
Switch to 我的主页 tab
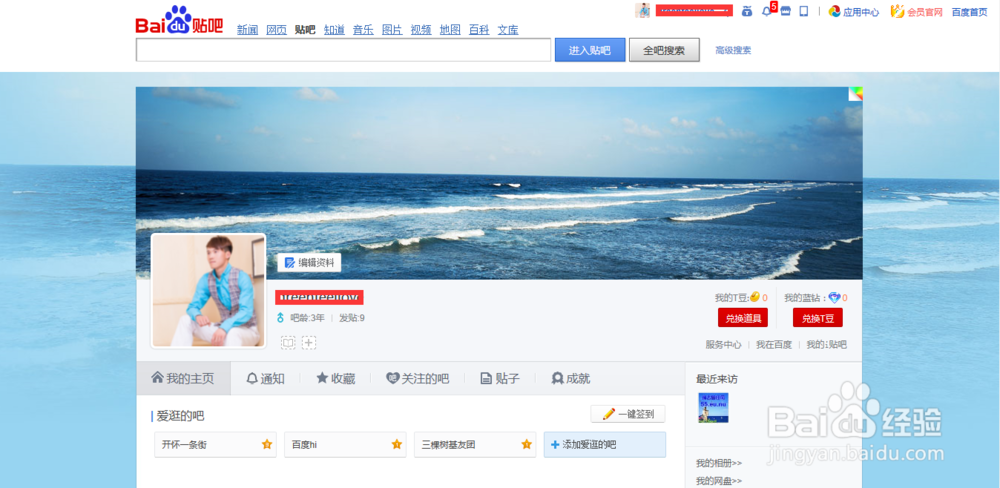coord(183,378)
